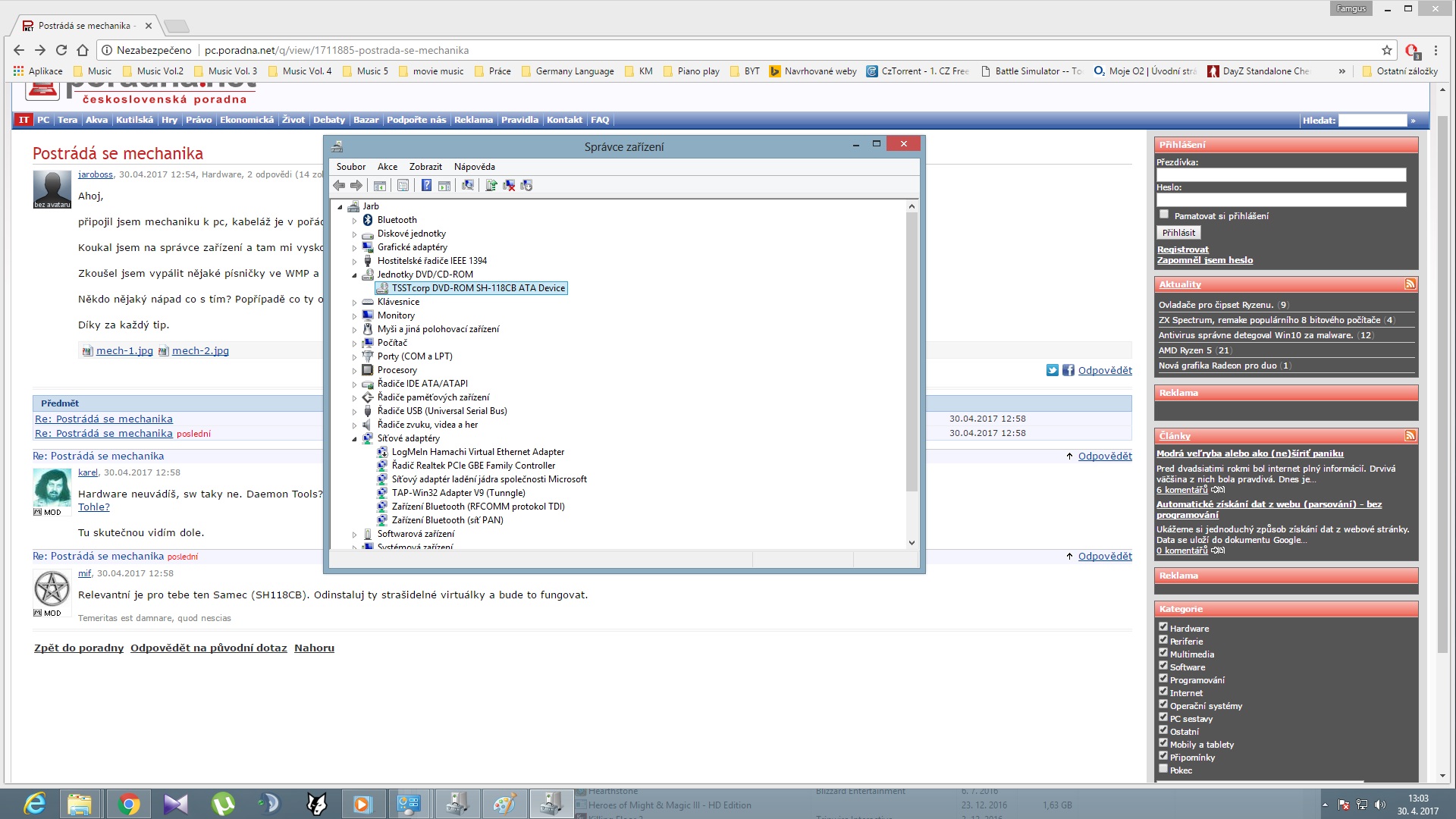Open the Zobrazit menu
The height and width of the screenshot is (819, 1456).
[425, 167]
